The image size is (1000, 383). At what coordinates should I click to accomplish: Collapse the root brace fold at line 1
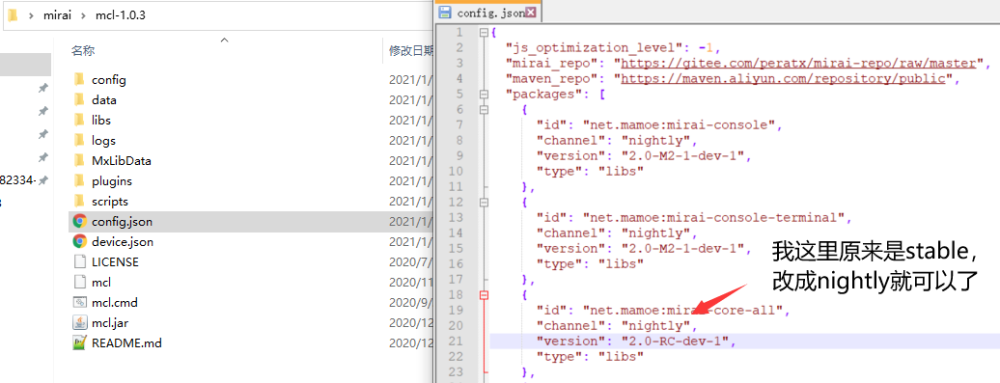(483, 33)
